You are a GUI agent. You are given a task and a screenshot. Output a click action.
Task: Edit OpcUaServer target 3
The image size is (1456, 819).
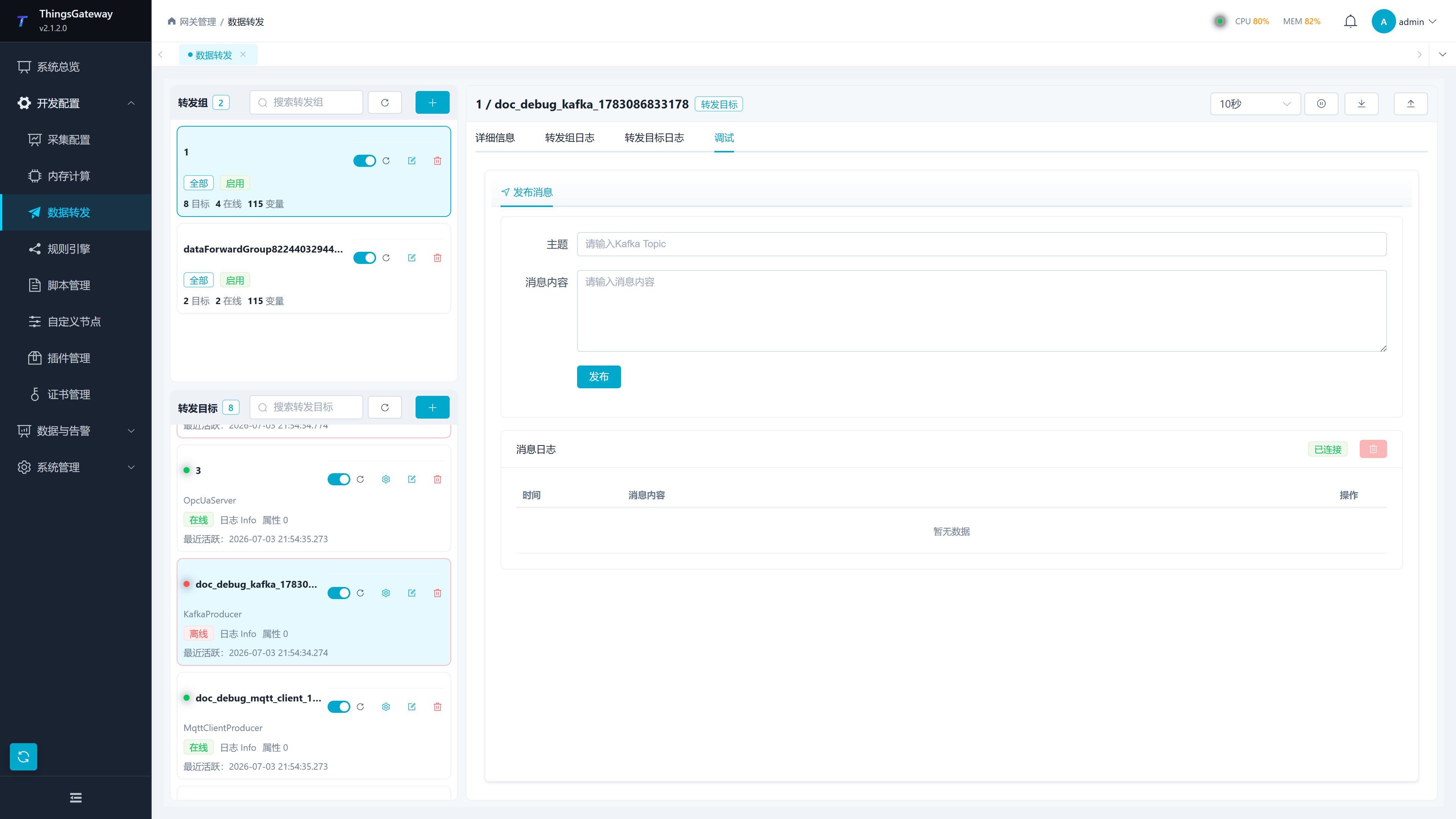411,479
